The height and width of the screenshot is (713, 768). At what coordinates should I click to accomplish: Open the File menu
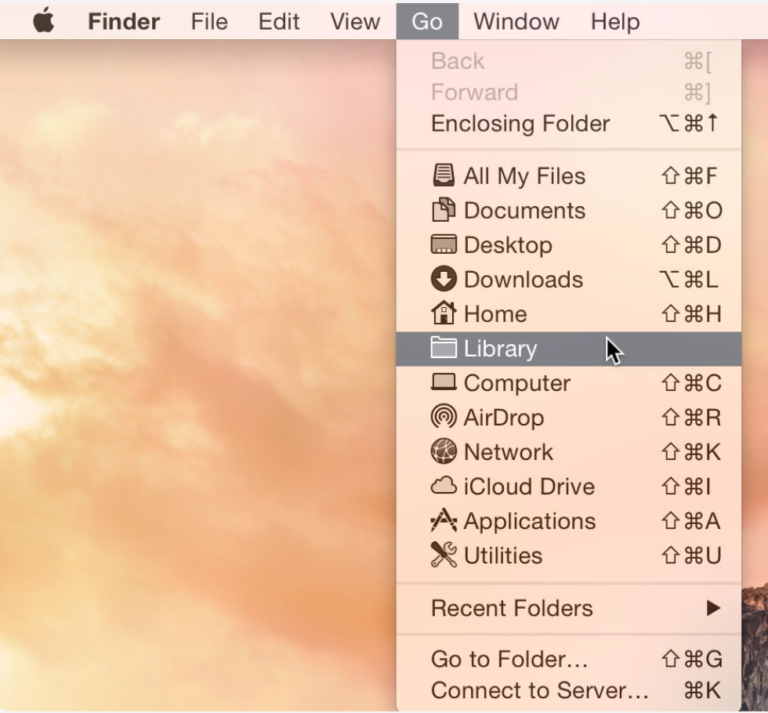pyautogui.click(x=209, y=22)
